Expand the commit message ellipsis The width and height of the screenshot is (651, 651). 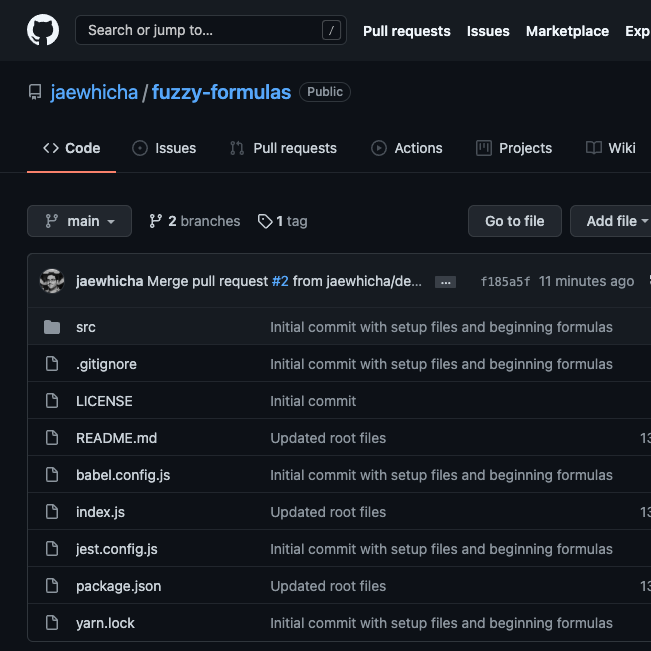point(446,282)
